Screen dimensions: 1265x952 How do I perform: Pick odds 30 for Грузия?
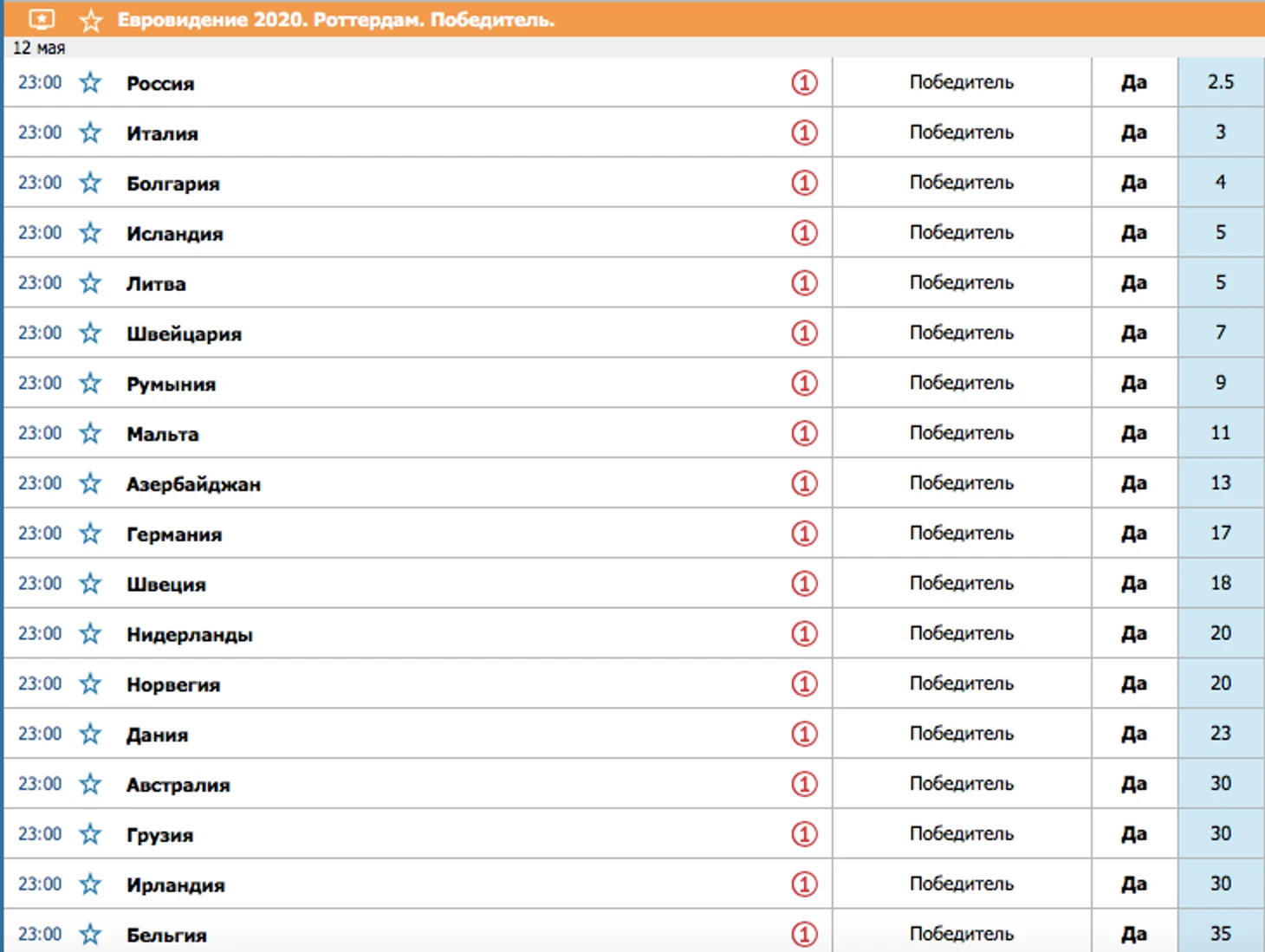pos(1221,834)
